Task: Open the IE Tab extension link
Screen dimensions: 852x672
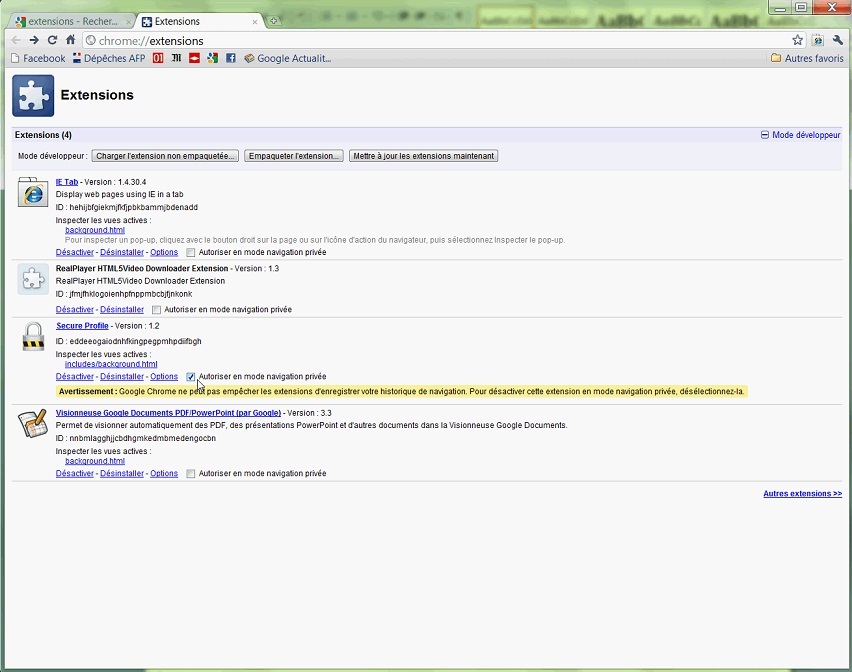Action: [x=67, y=182]
